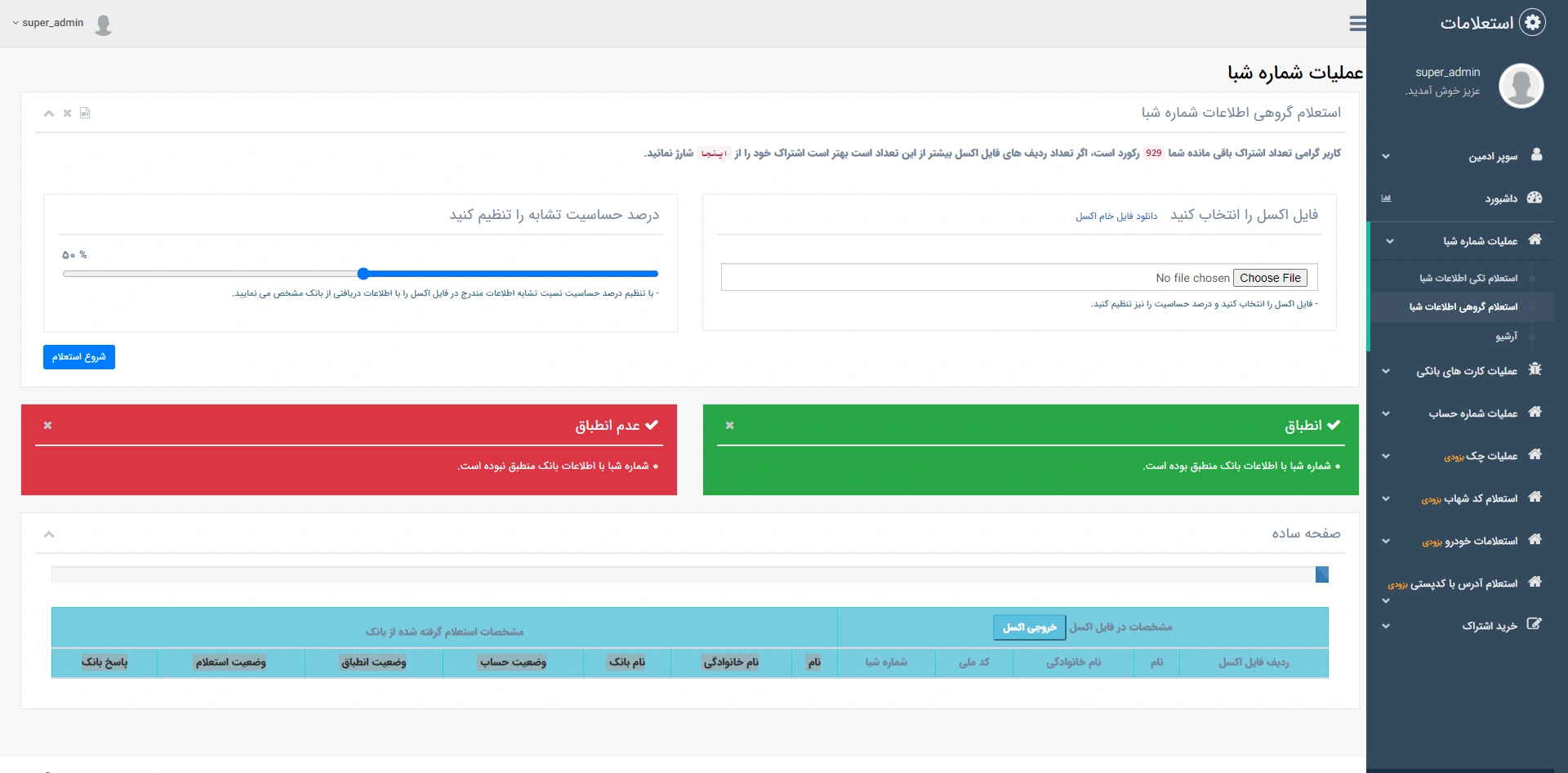The width and height of the screenshot is (1568, 773).
Task: Click the checkmark icon in انطباق alert
Action: pos(1334,425)
